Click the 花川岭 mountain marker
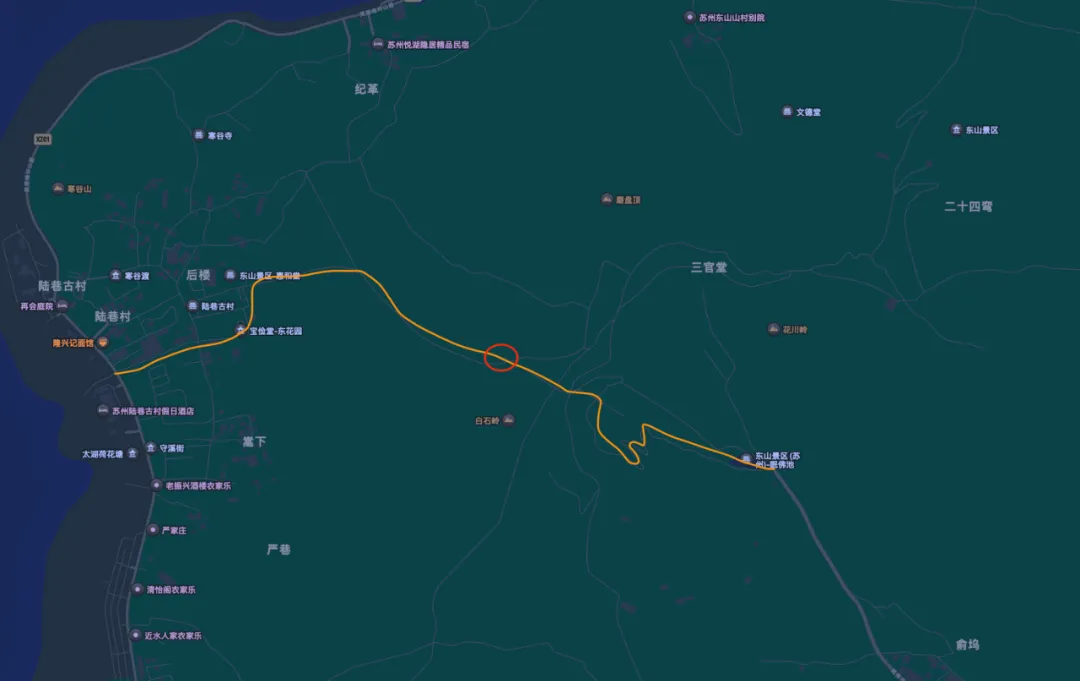Viewport: 1080px width, 681px height. tap(773, 329)
